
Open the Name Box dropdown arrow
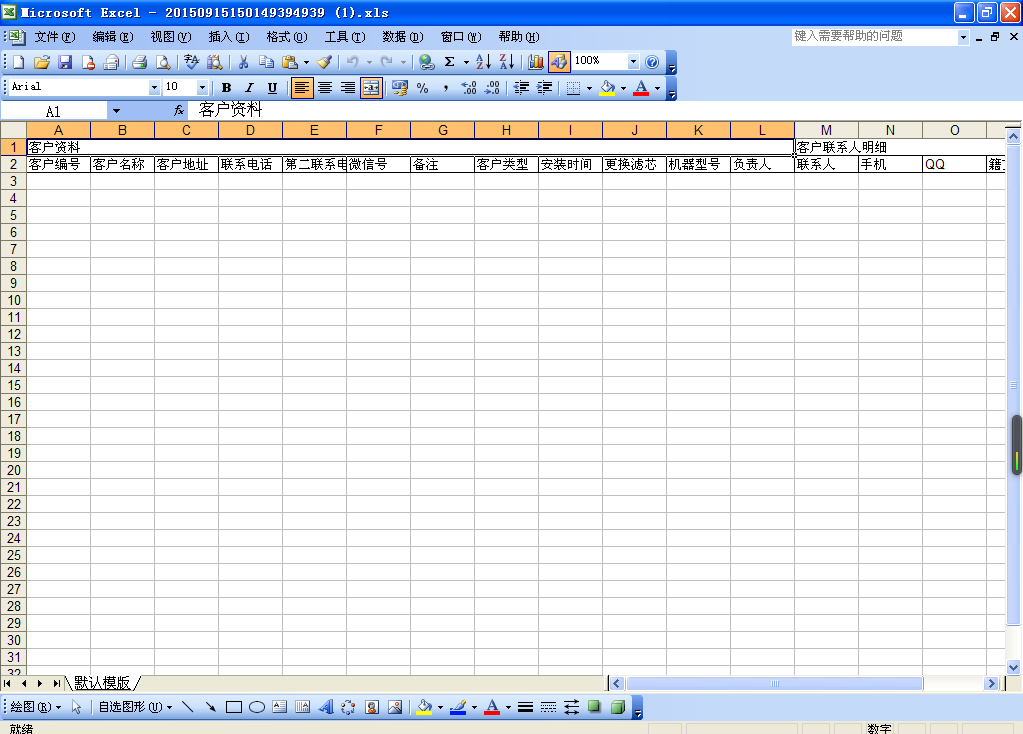pos(116,111)
